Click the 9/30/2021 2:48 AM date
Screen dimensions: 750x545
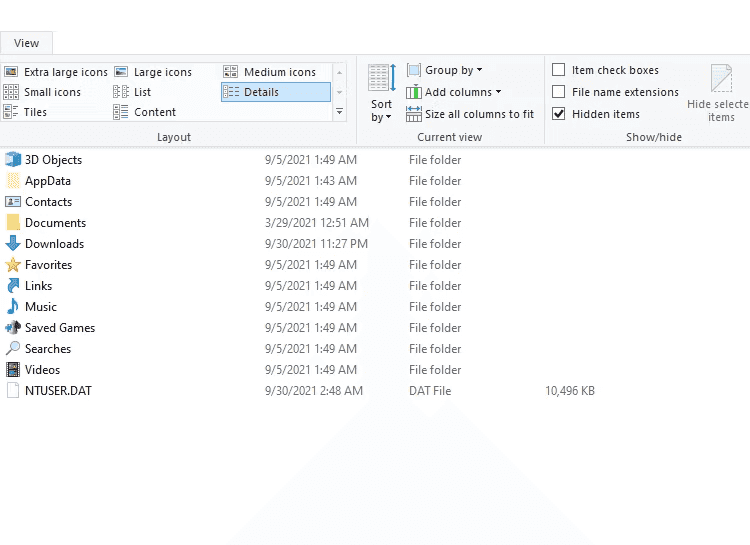tap(314, 391)
